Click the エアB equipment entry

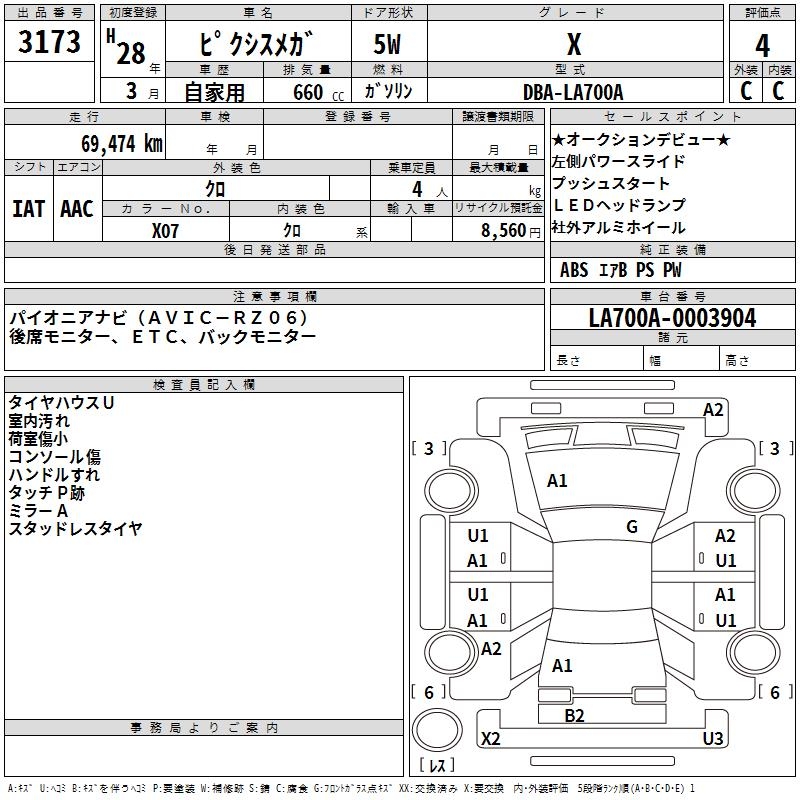(612, 270)
